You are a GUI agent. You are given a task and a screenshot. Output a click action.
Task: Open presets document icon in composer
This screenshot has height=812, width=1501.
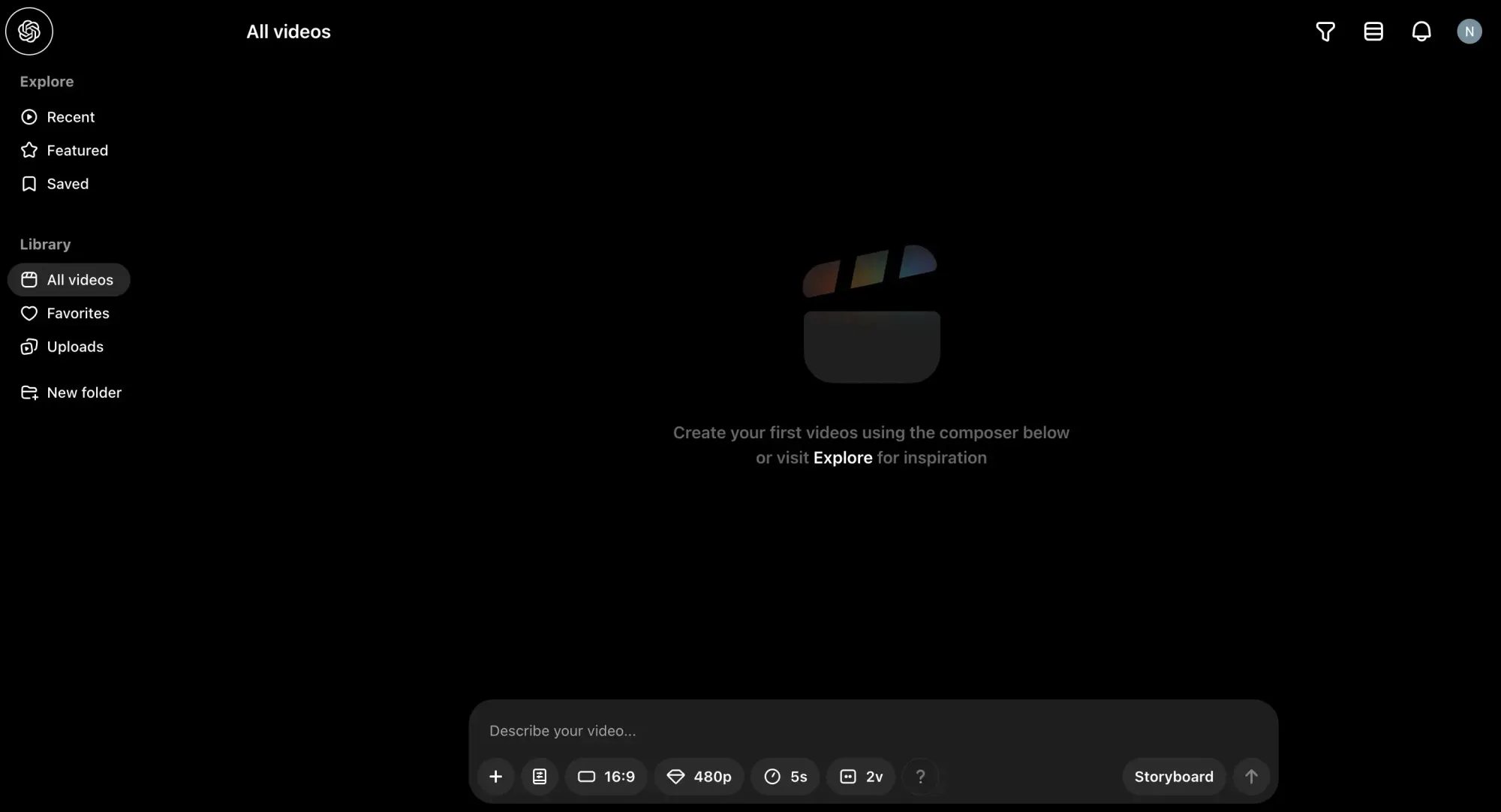[x=540, y=777]
